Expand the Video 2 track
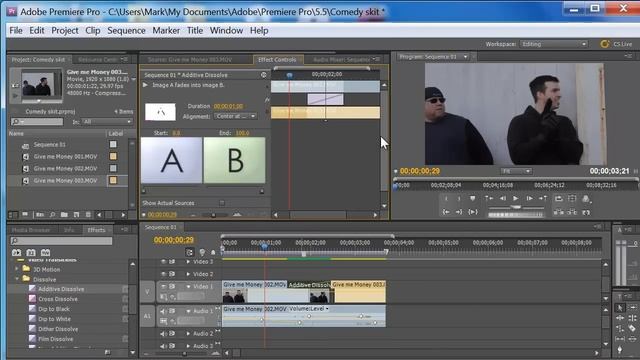Screen dimensions: 640x360 [x=188, y=274]
